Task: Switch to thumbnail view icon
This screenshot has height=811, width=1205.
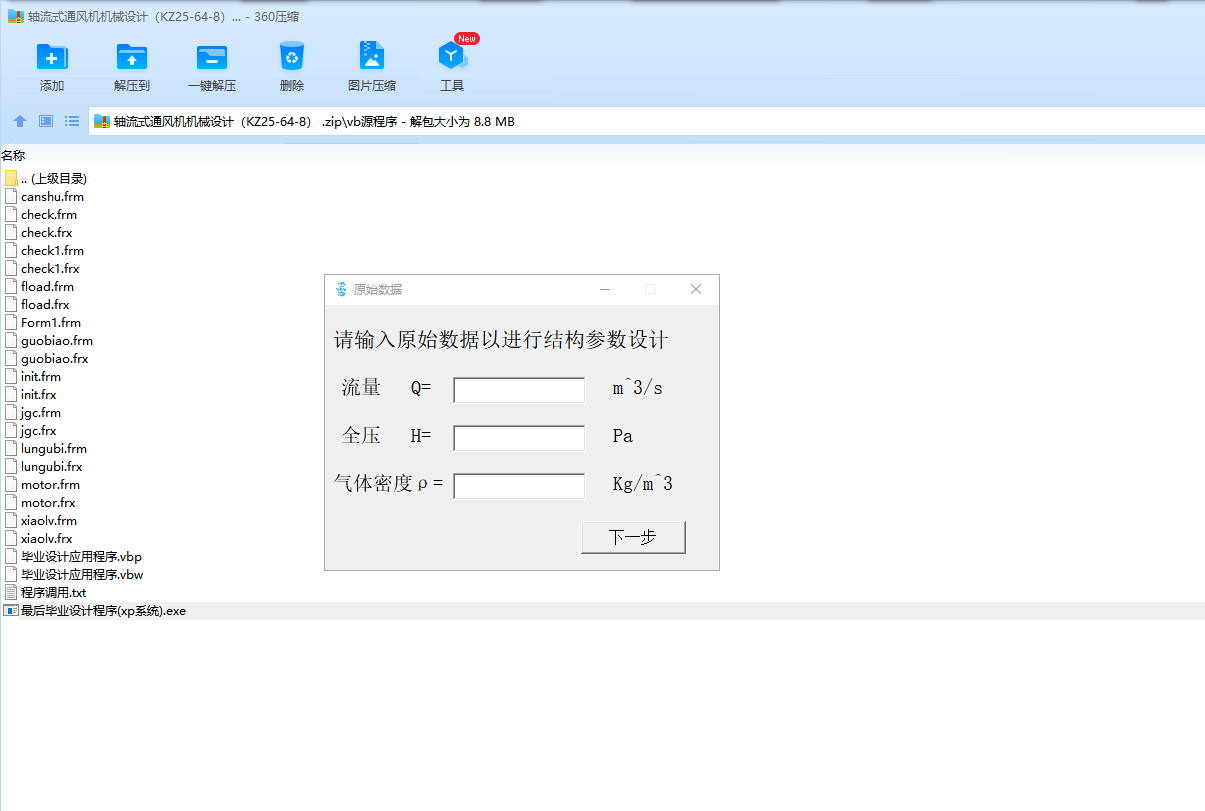Action: click(46, 121)
